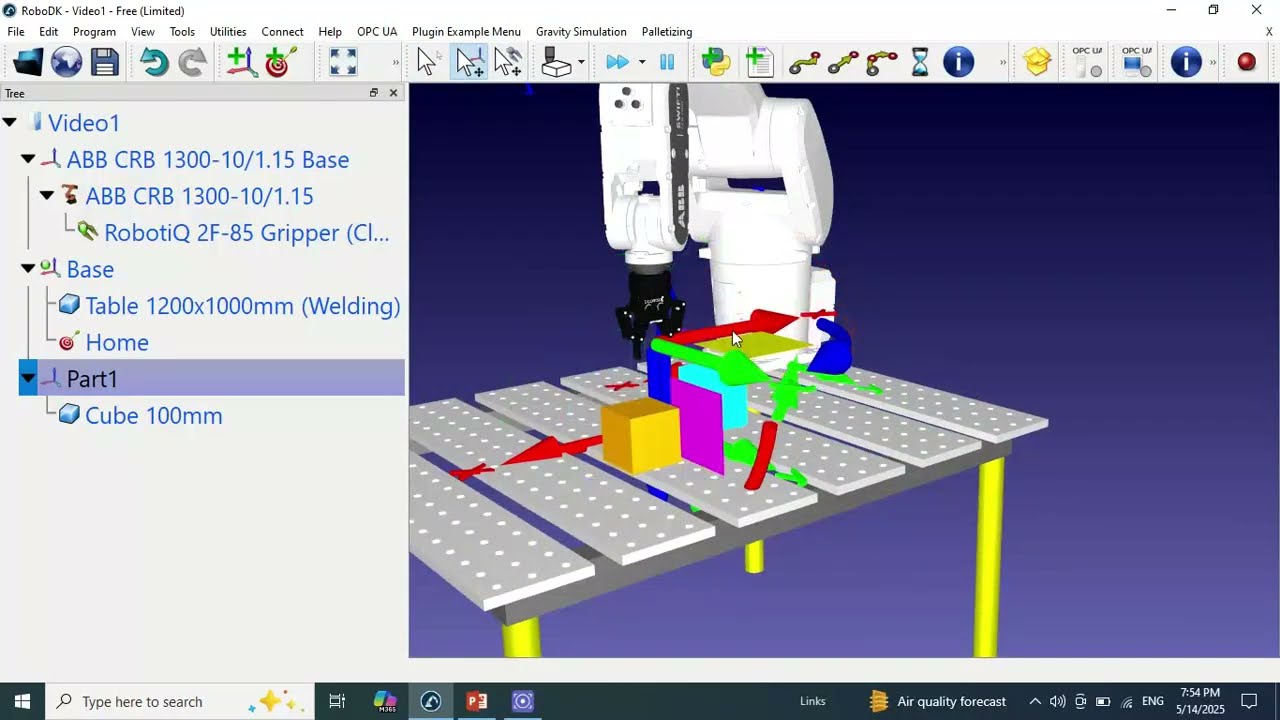The width and height of the screenshot is (1280, 720).
Task: Show hidden system tray icons
Action: tap(1035, 701)
